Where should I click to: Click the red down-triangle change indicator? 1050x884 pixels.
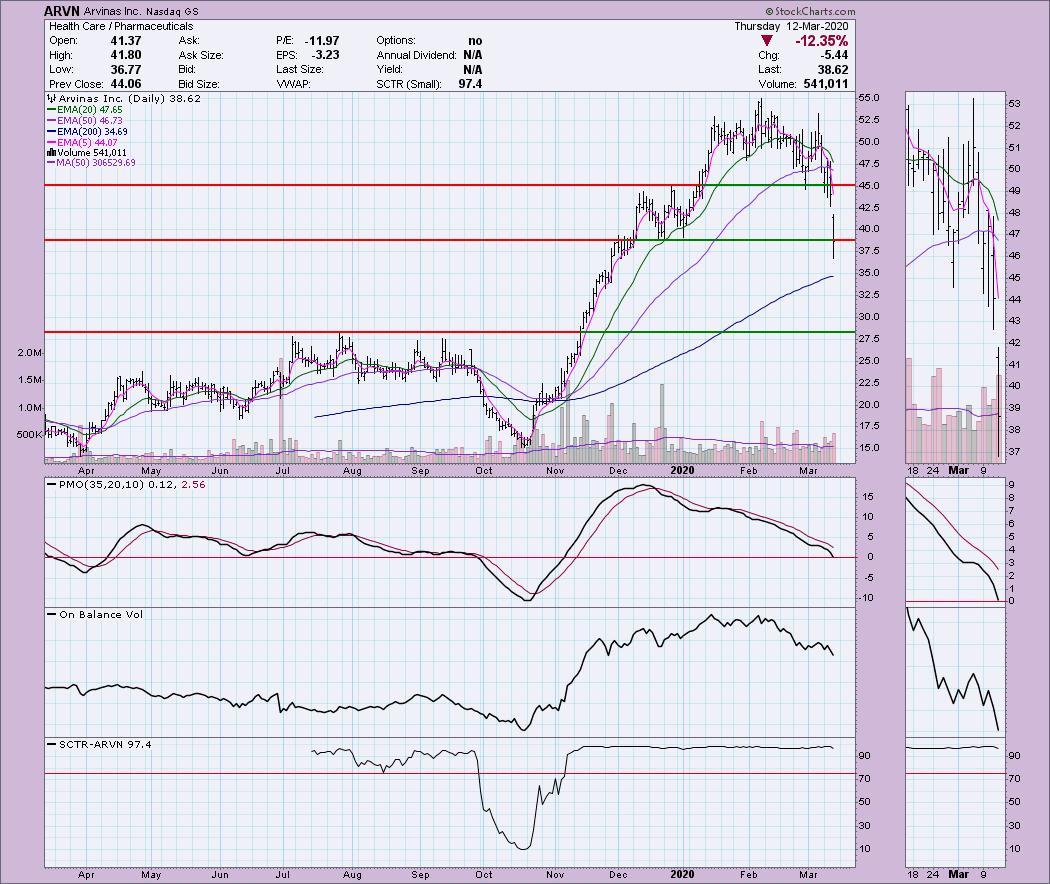coord(767,41)
